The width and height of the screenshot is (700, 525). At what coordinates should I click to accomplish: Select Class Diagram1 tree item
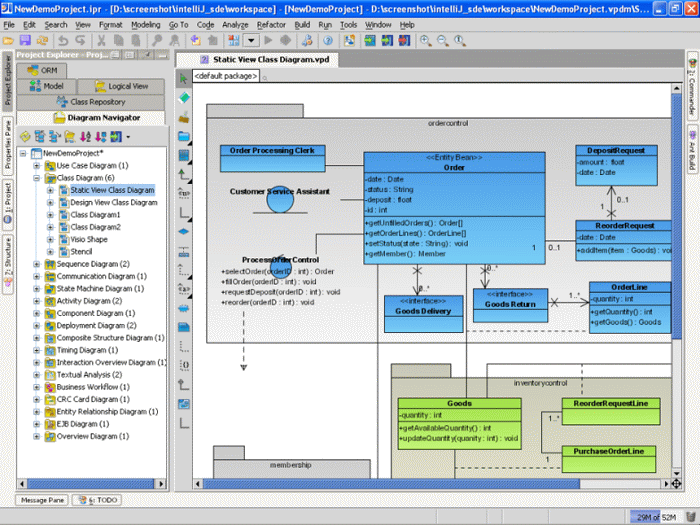(x=96, y=215)
